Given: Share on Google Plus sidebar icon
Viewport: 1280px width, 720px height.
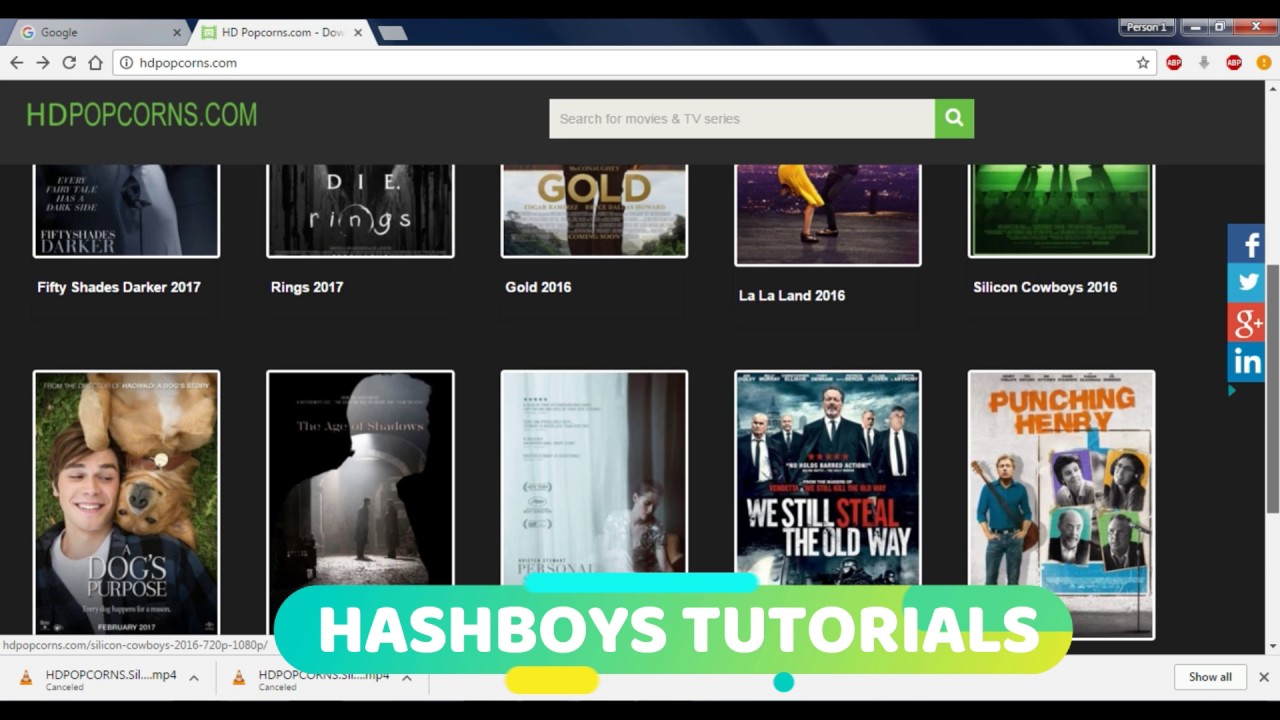Looking at the screenshot, I should tap(1247, 322).
